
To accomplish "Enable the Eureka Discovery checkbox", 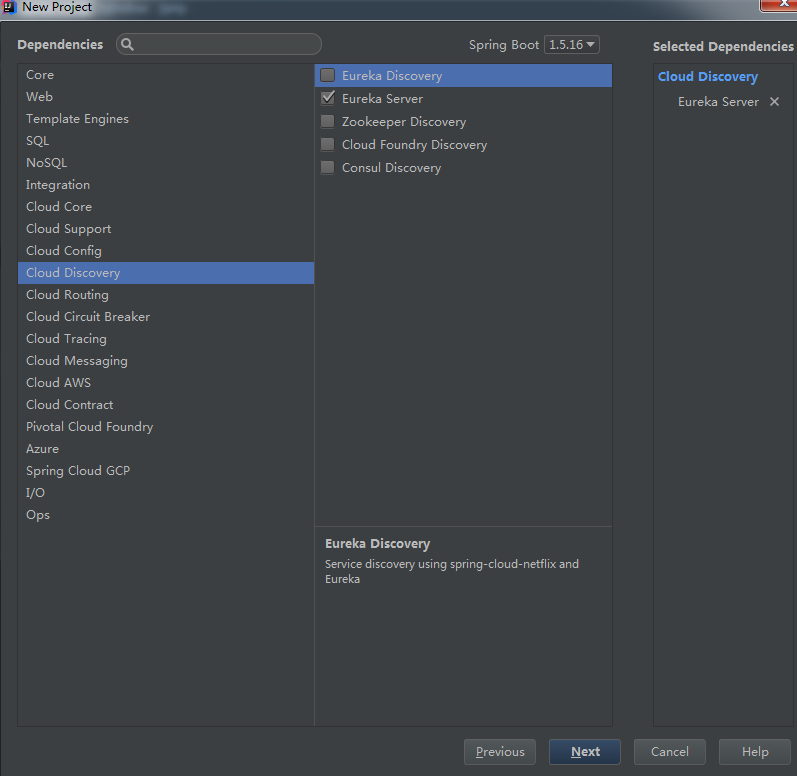I will click(328, 75).
